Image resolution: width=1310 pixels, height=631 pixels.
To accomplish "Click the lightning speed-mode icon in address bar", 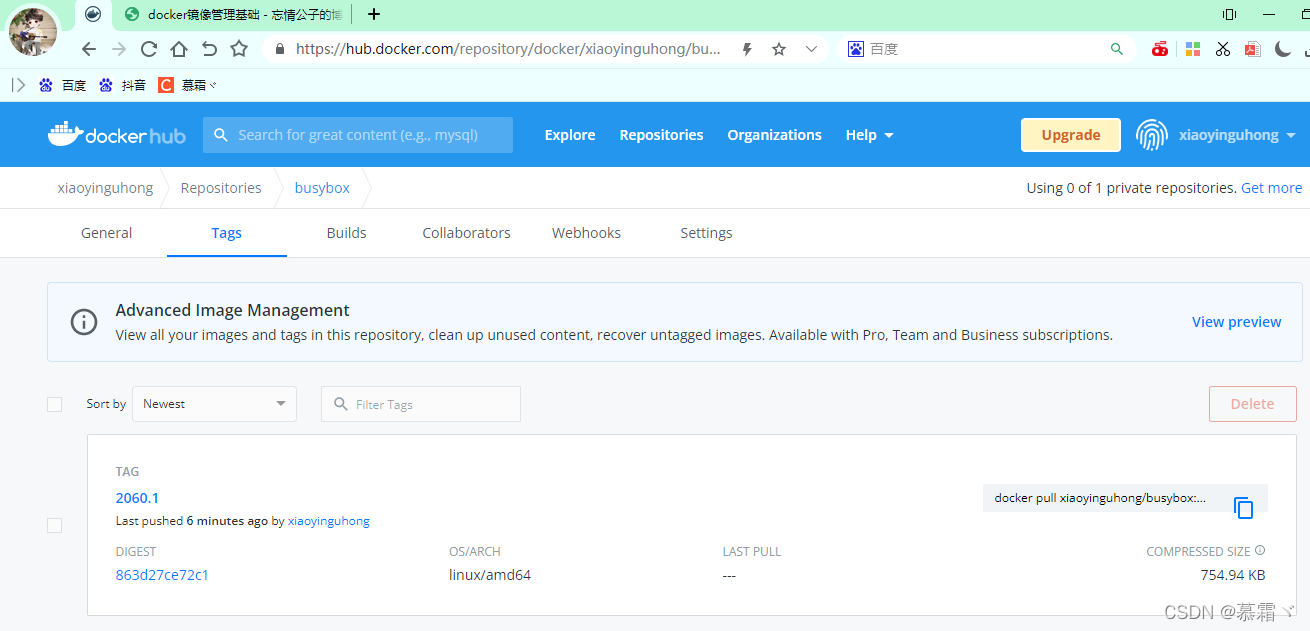I will pyautogui.click(x=747, y=49).
